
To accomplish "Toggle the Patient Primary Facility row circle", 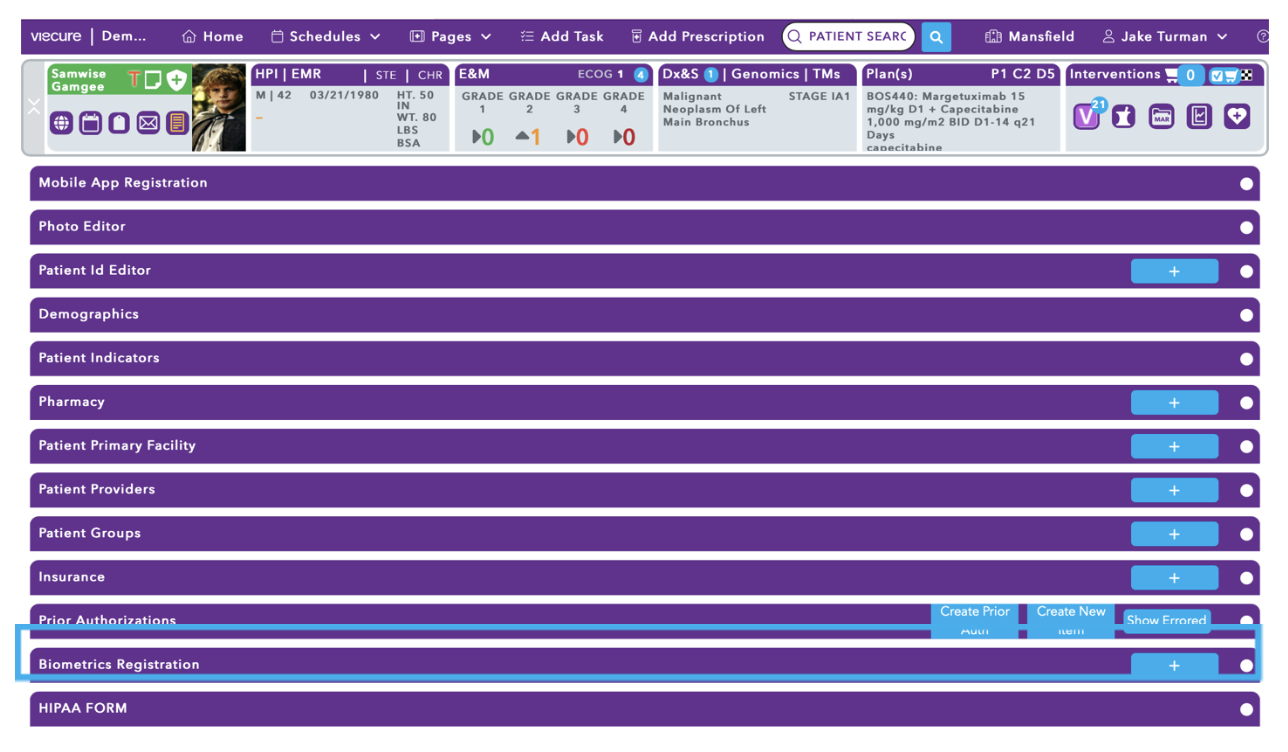I will (1246, 447).
